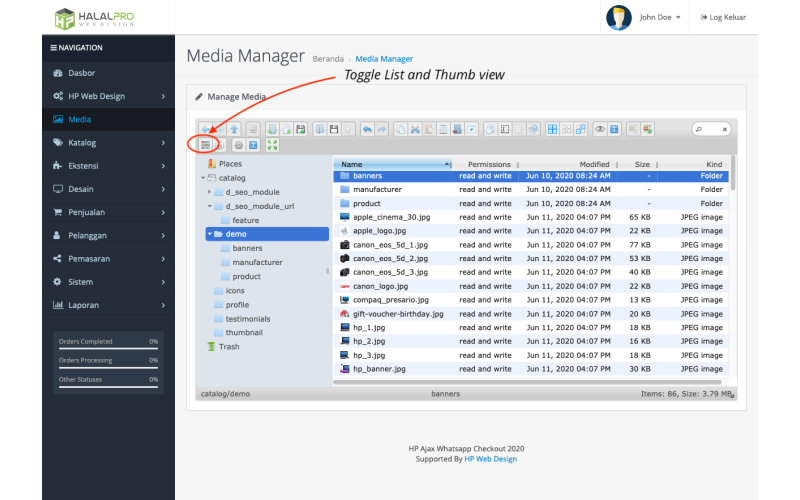Click Orders Completed progress bar
The height and width of the screenshot is (500, 800).
tap(108, 348)
